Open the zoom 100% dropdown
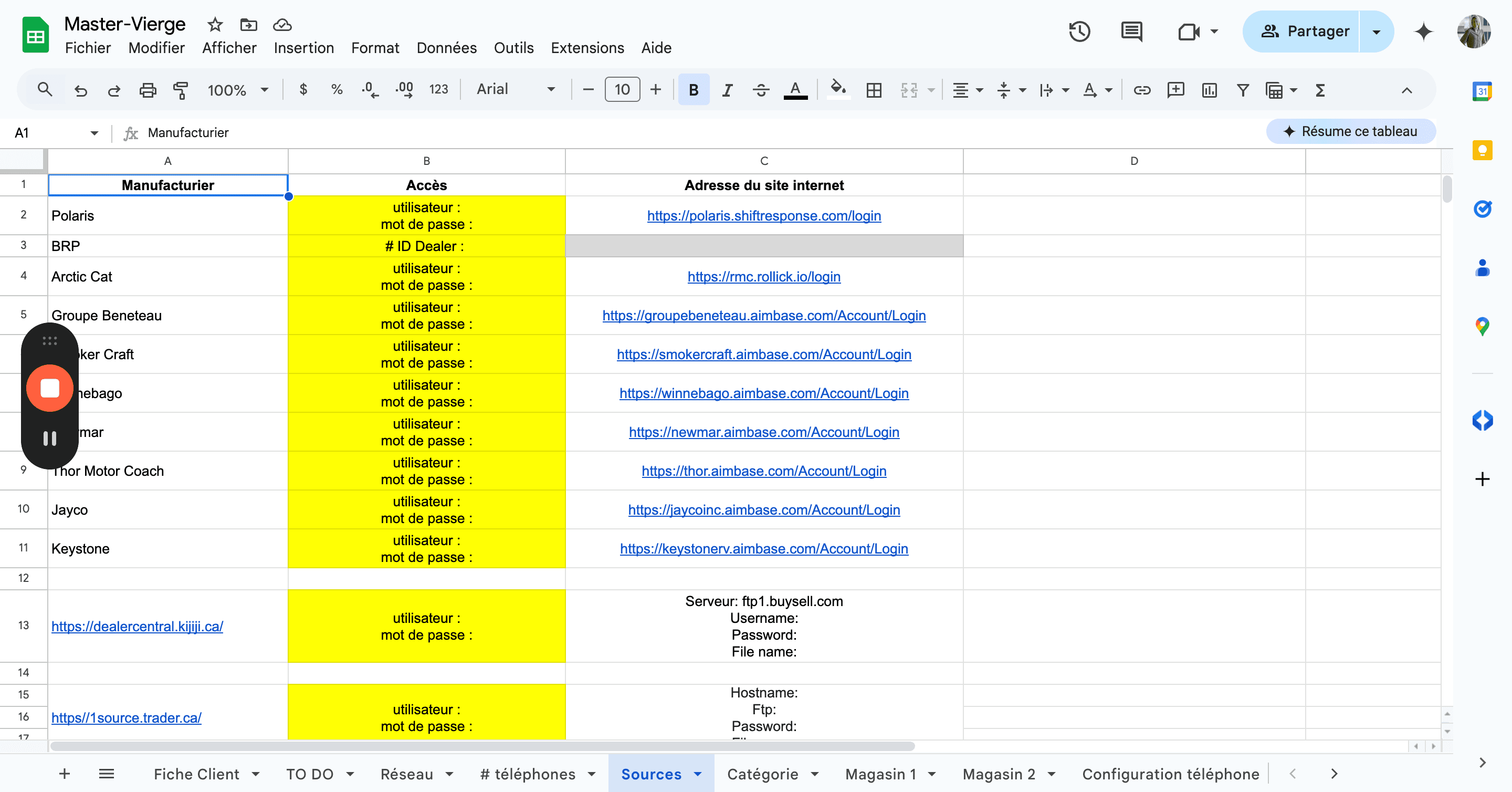Image resolution: width=1512 pixels, height=792 pixels. 238,90
